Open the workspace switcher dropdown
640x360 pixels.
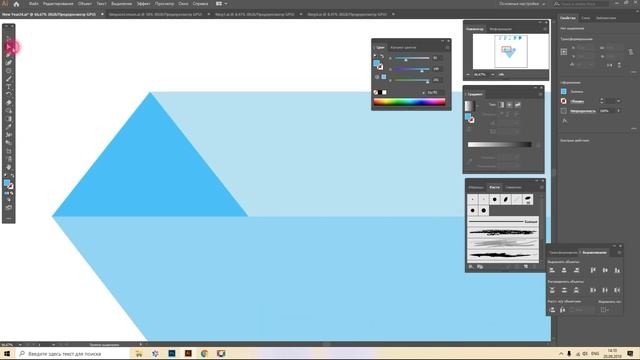click(x=522, y=4)
